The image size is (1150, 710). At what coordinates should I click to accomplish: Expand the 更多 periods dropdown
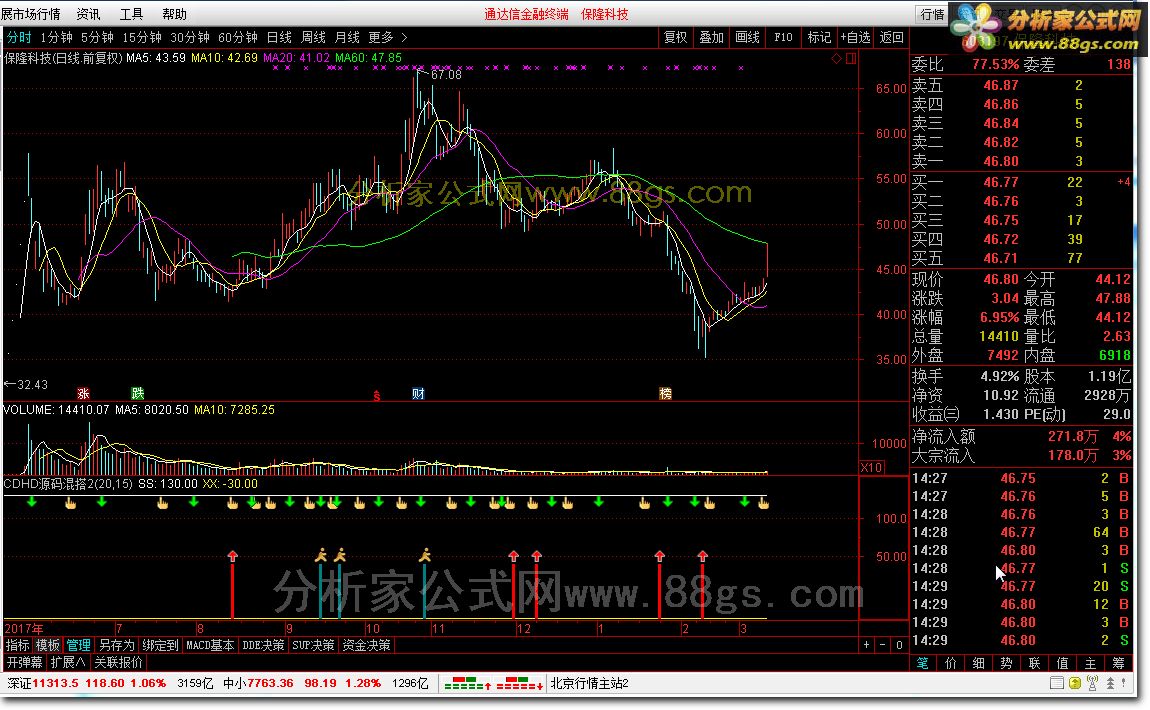(x=387, y=37)
